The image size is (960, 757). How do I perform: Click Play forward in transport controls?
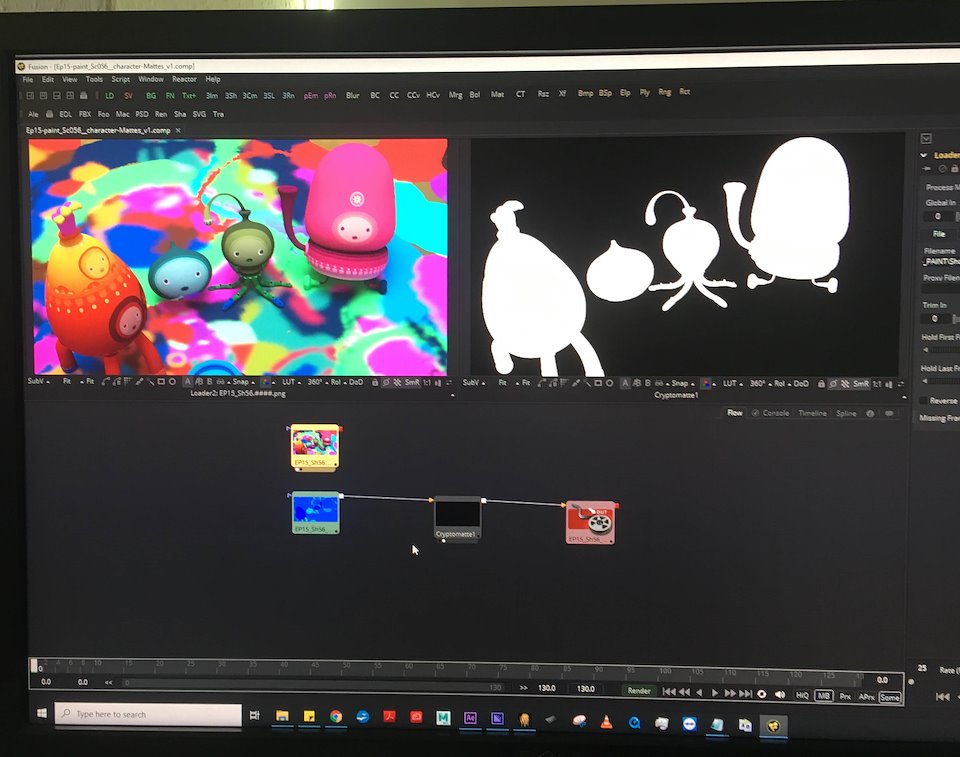pos(714,693)
